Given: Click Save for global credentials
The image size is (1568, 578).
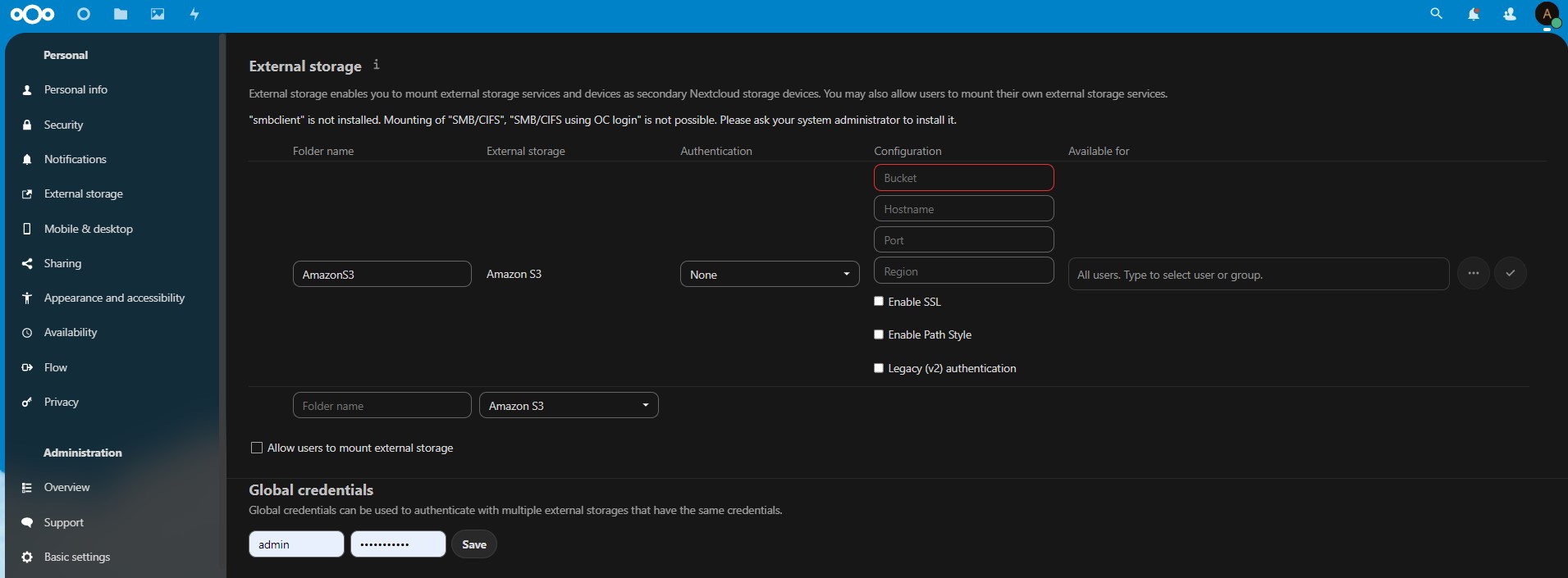Looking at the screenshot, I should (x=474, y=544).
